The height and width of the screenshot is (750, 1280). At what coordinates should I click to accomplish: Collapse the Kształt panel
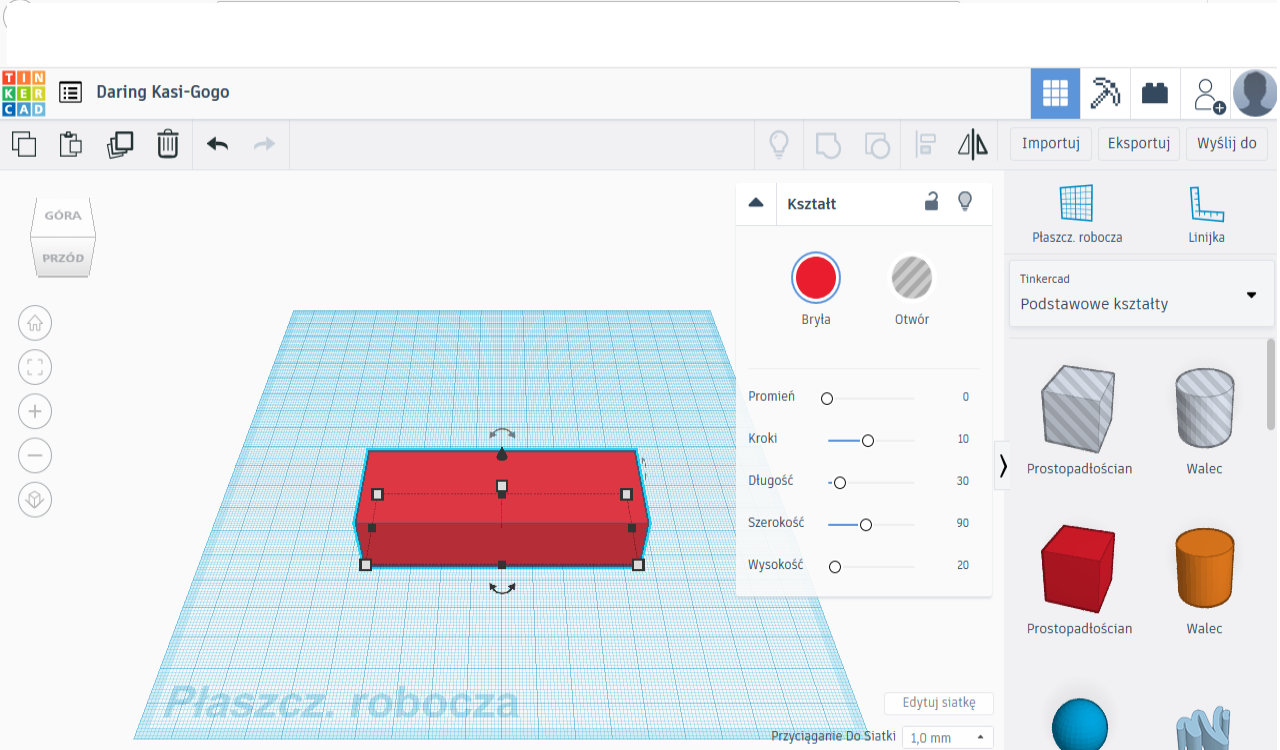756,203
